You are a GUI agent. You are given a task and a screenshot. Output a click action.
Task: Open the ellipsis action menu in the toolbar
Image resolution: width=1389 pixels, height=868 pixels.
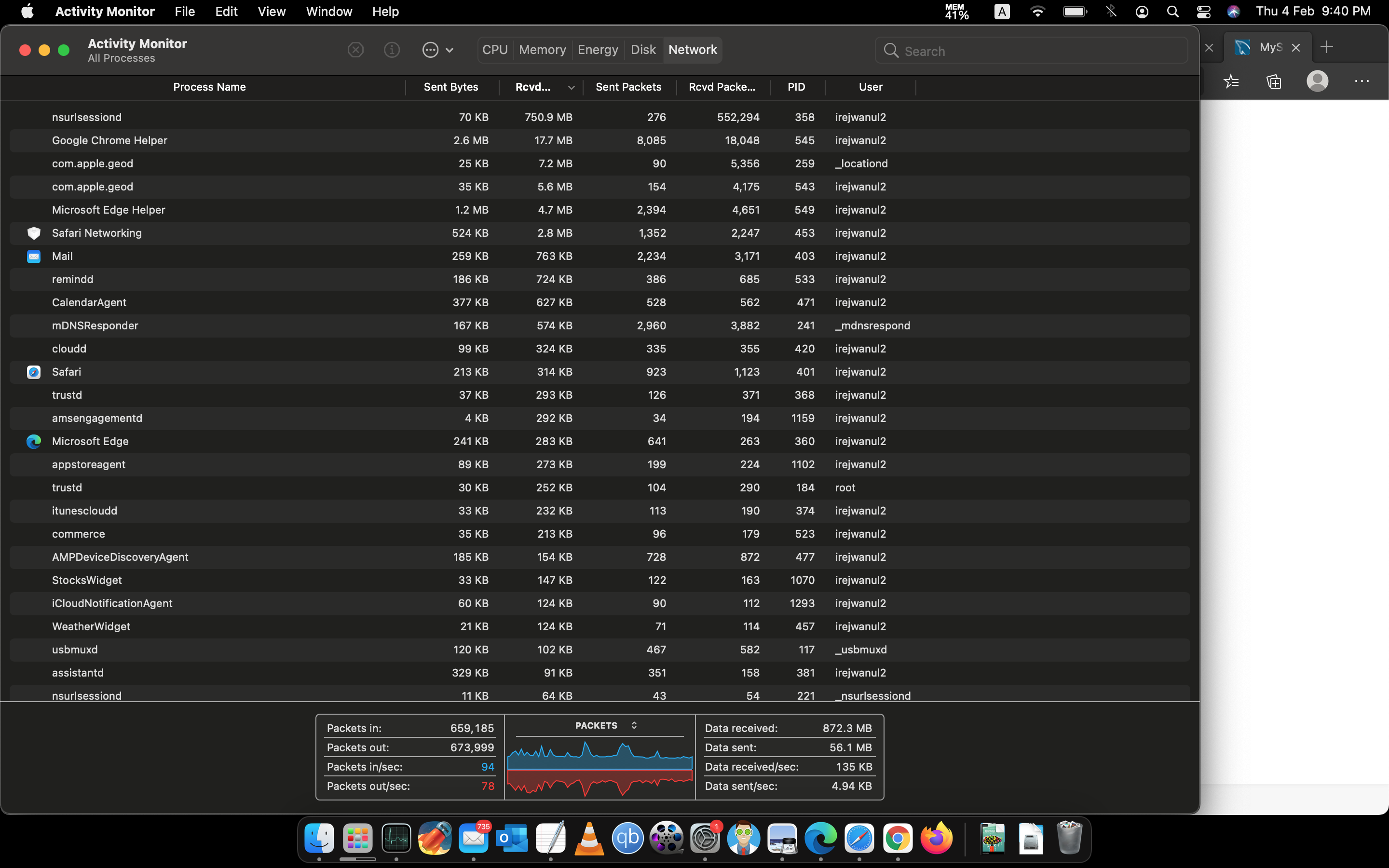tap(437, 50)
